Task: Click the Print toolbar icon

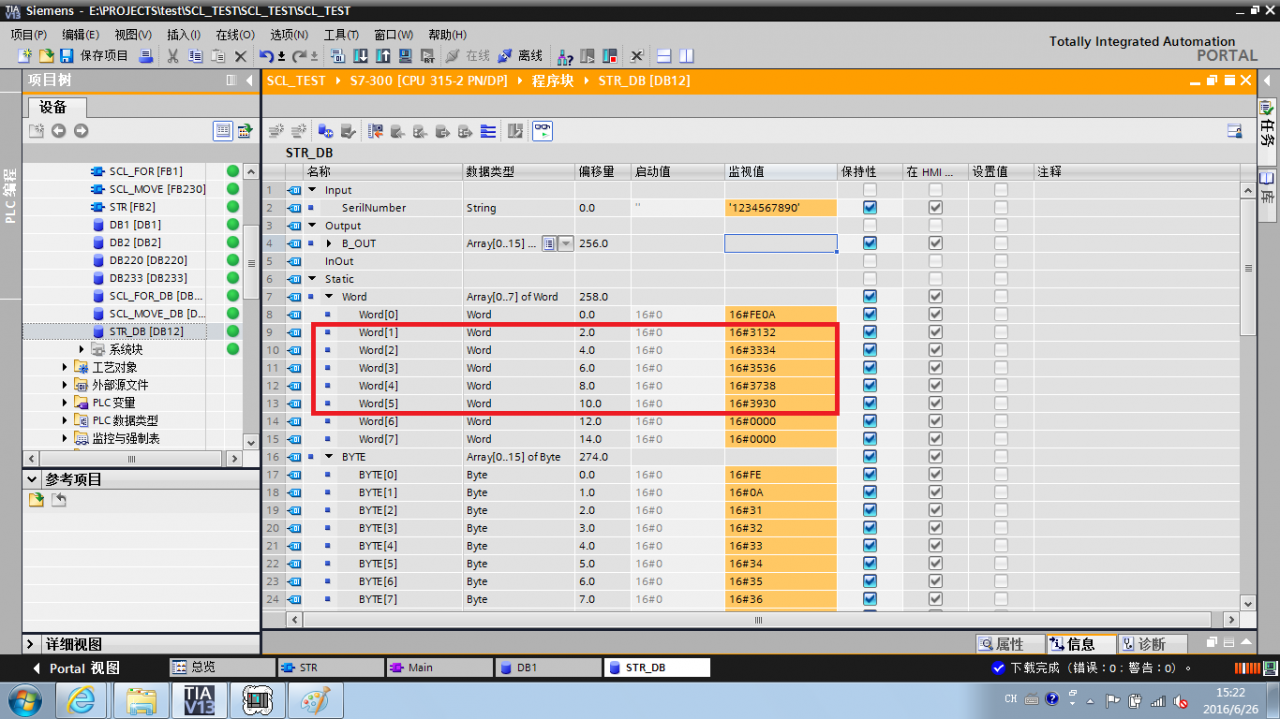Action: [145, 56]
